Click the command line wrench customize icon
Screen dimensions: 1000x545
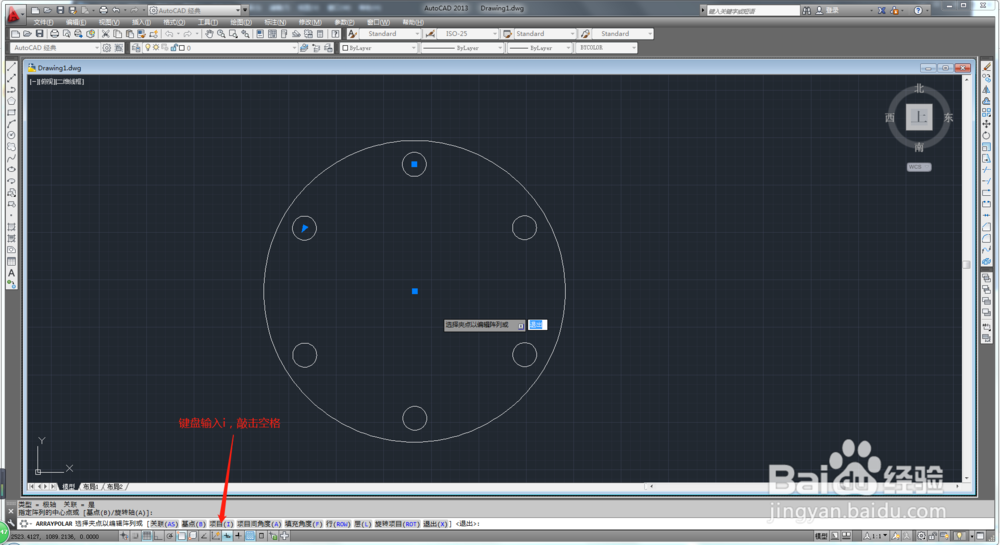pyautogui.click(x=11, y=523)
